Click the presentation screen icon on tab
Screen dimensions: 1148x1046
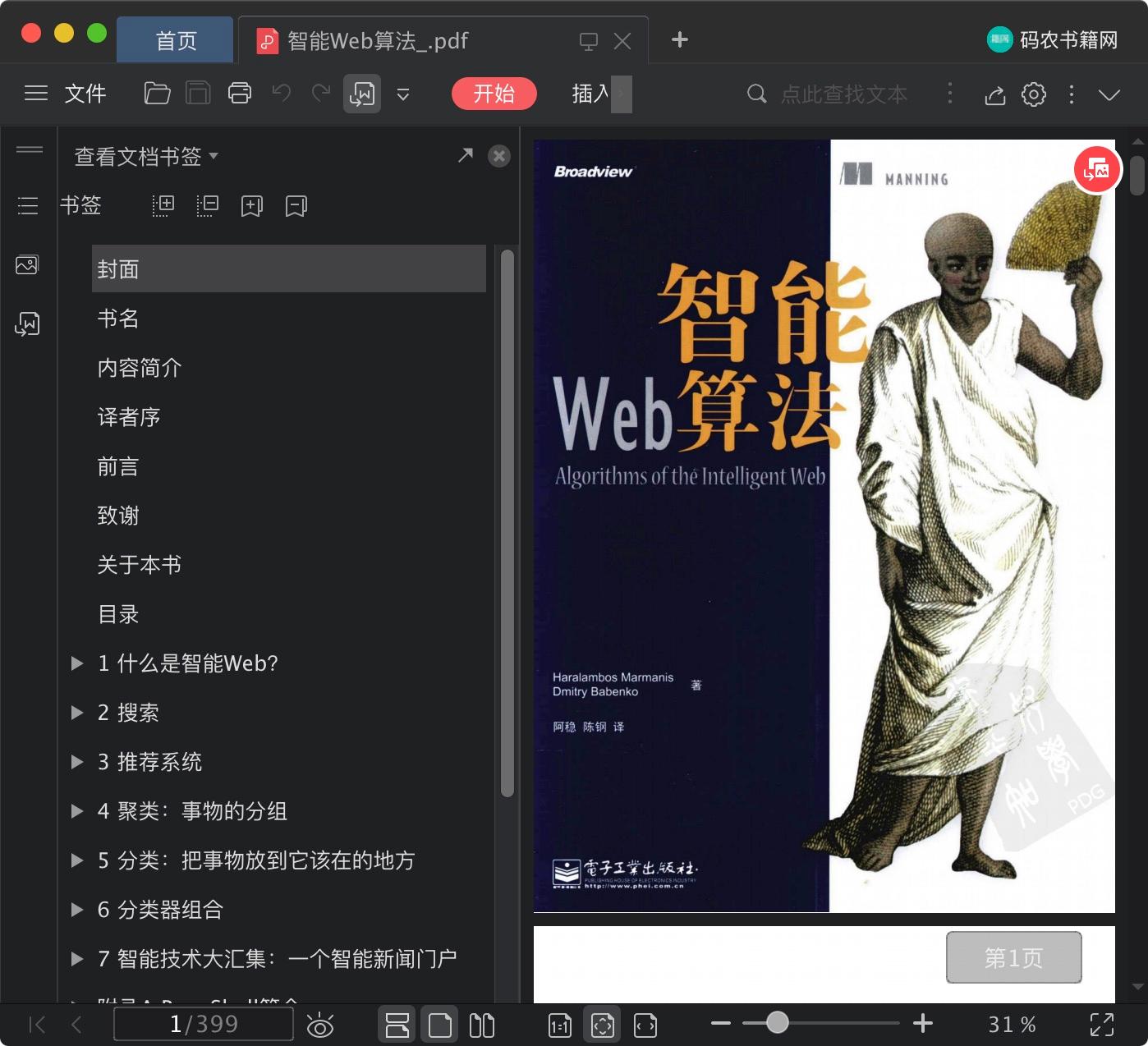(x=589, y=41)
